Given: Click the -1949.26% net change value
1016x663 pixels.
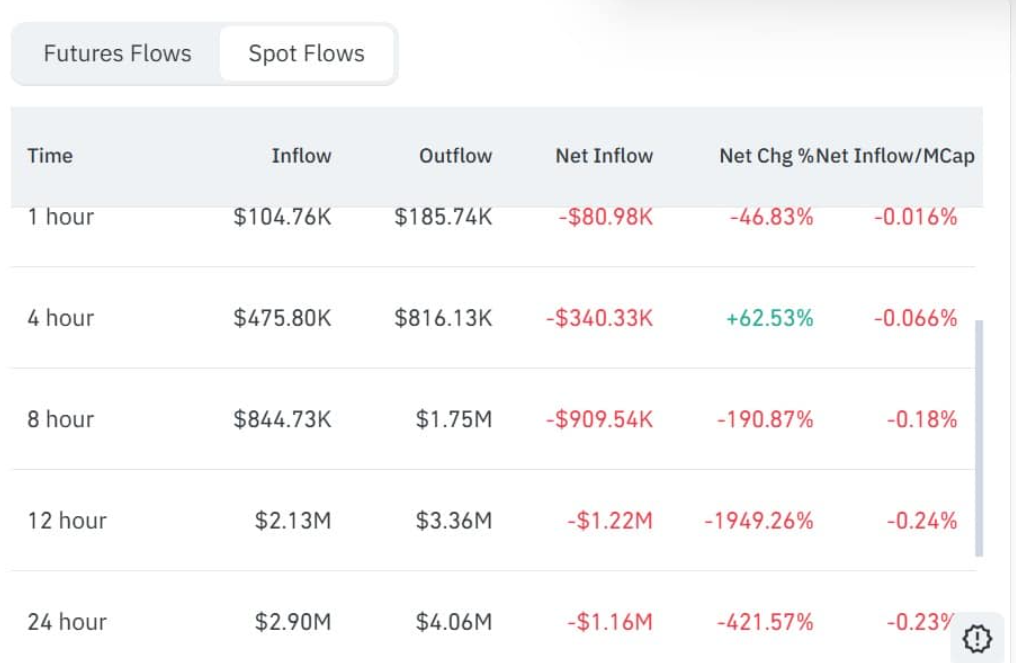Looking at the screenshot, I should (x=758, y=520).
